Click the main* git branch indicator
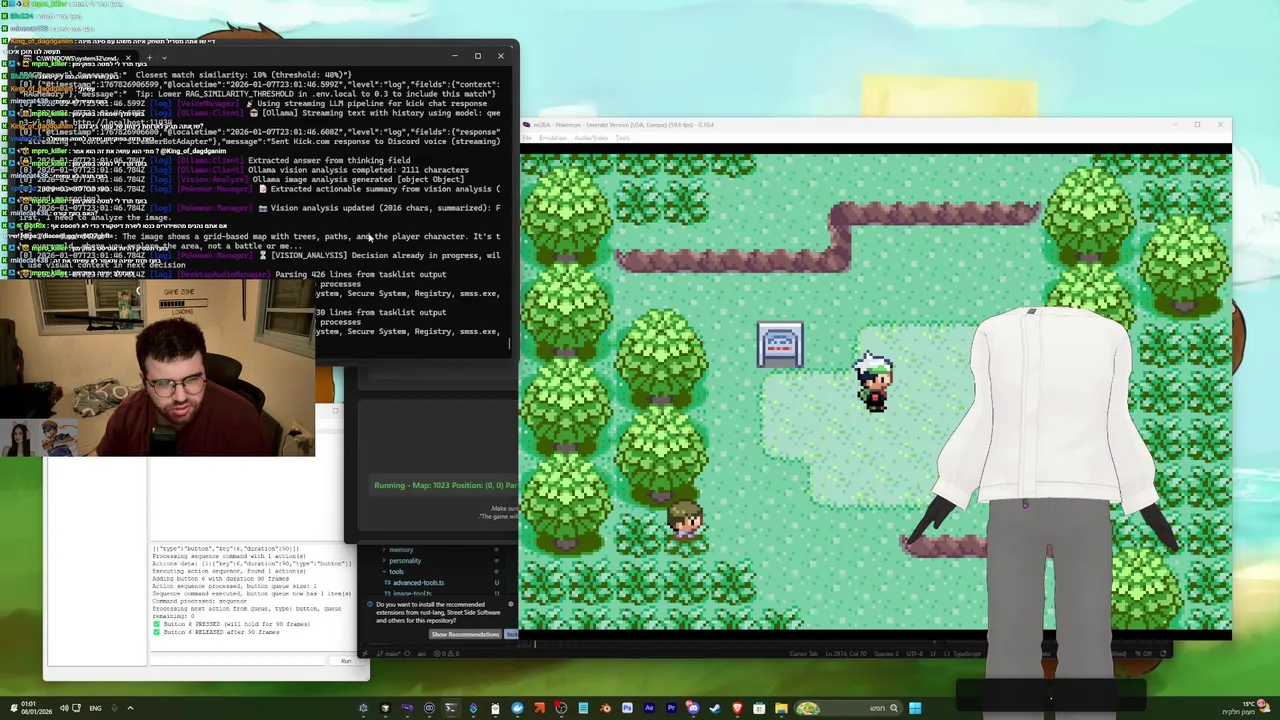This screenshot has width=1280, height=720. click(x=387, y=654)
